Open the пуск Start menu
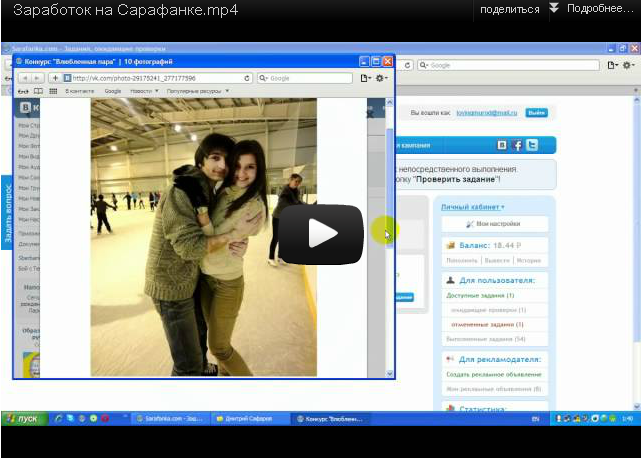 tap(25, 419)
